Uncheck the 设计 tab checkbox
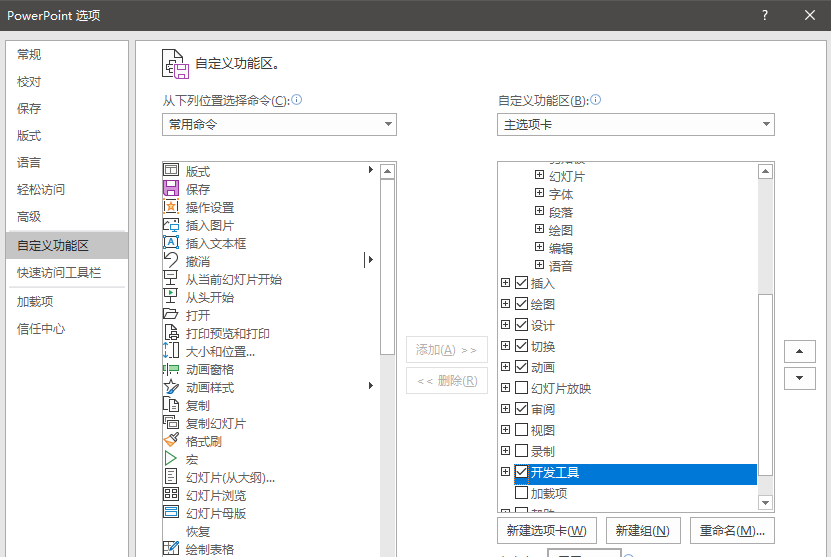This screenshot has width=831, height=557. click(521, 325)
